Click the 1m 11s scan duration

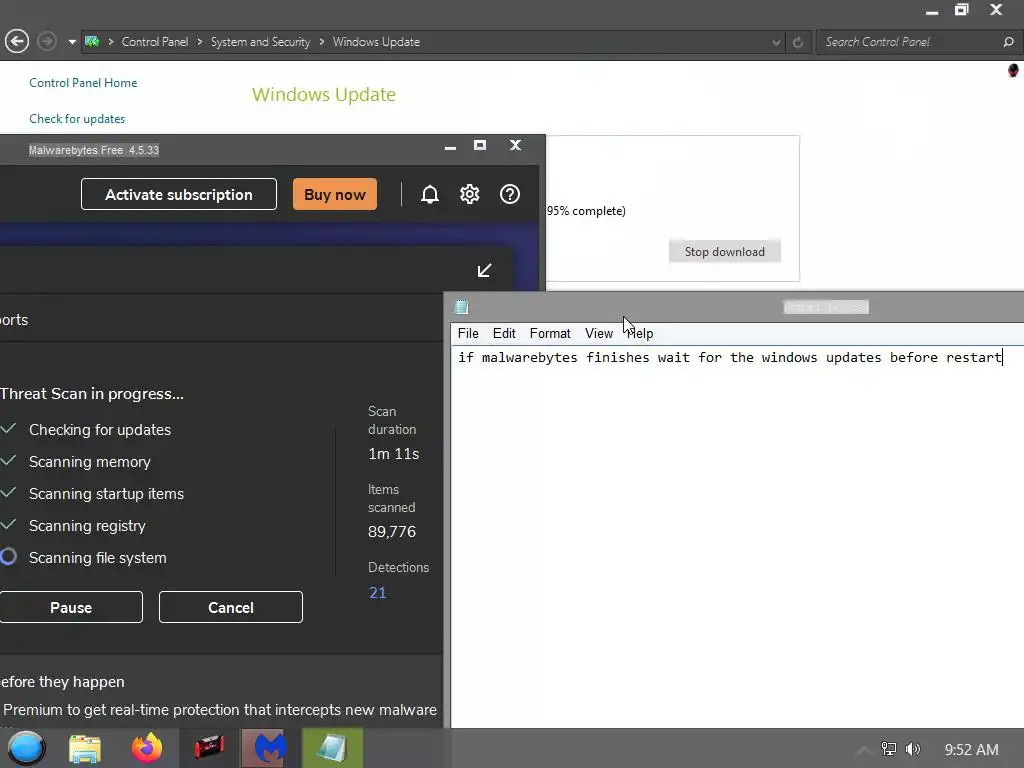(x=394, y=454)
